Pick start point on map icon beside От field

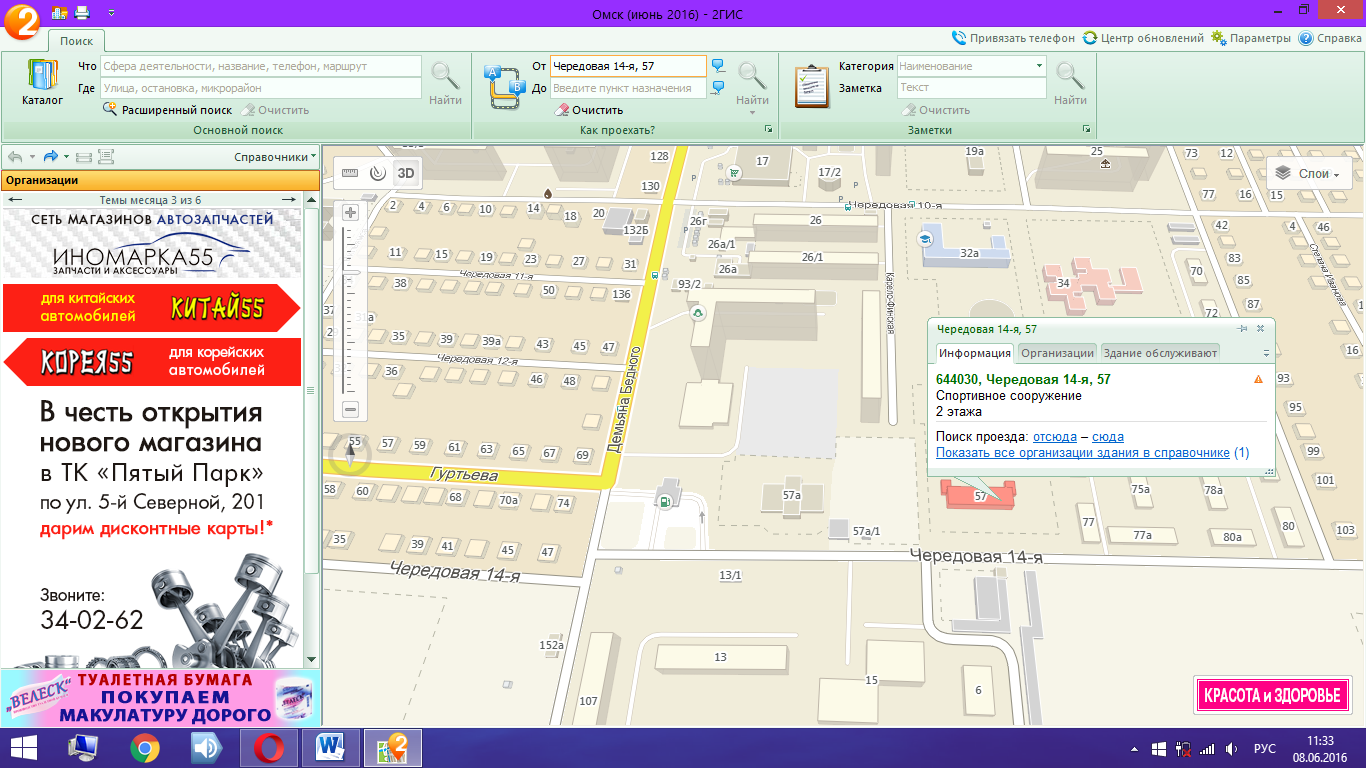[718, 66]
